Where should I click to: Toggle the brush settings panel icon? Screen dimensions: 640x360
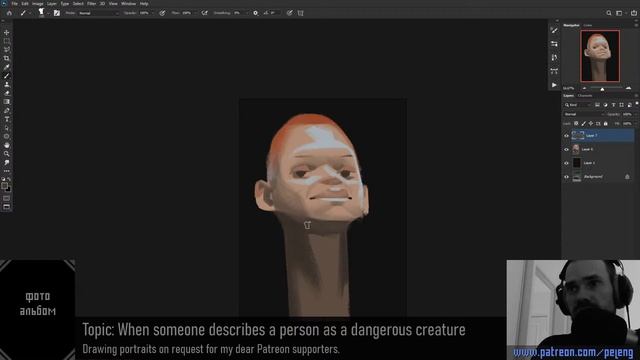57,13
